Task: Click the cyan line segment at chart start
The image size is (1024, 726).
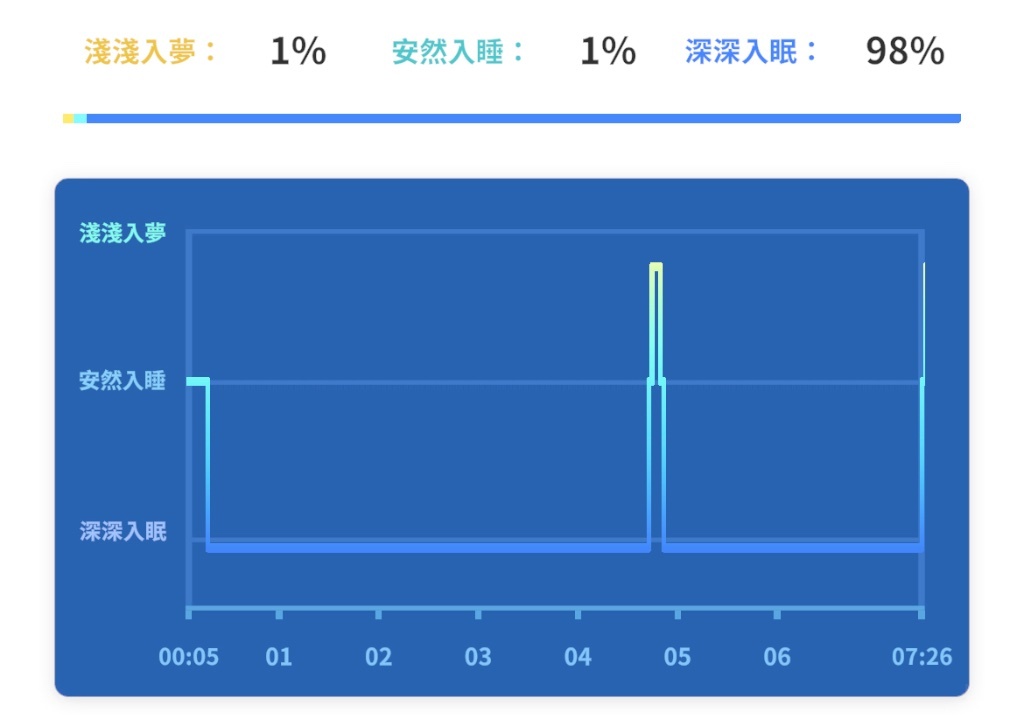Action: pos(198,381)
